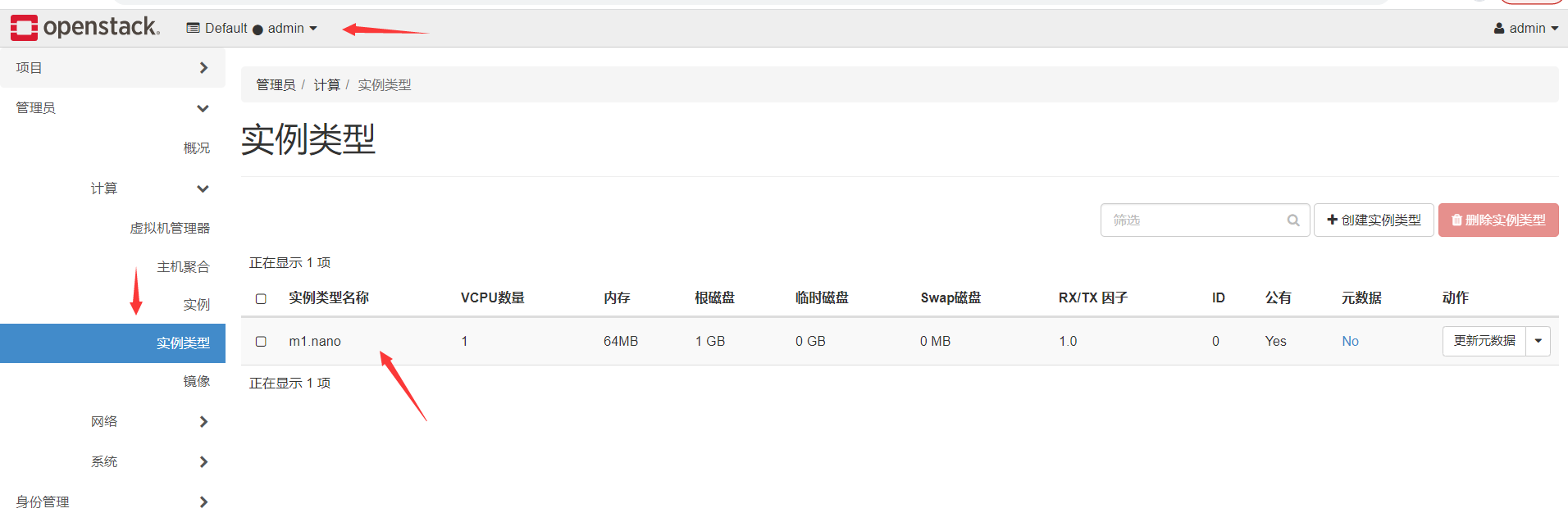Sort by 根磁盘 column header
The image size is (1568, 513).
point(714,297)
